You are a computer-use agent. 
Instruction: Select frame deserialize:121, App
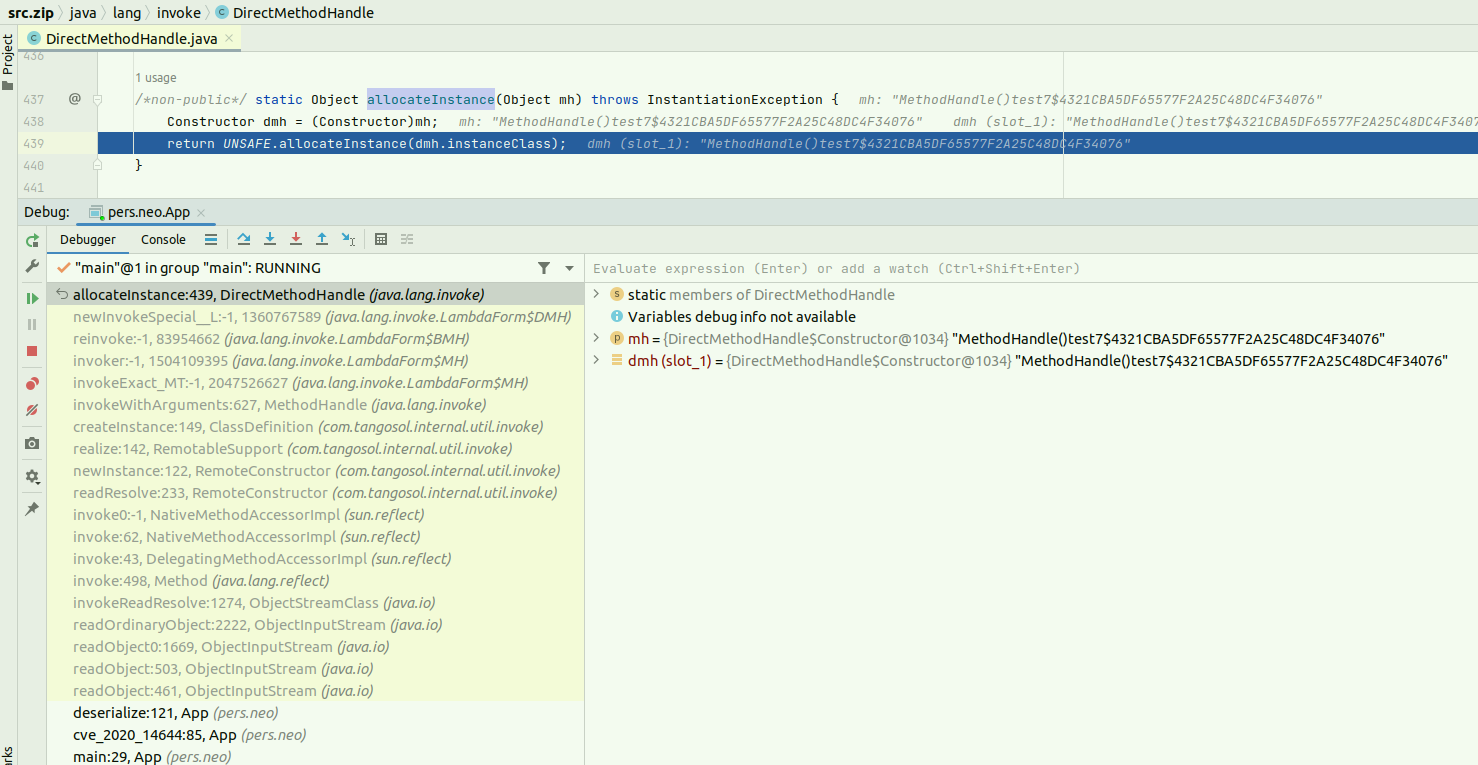tap(315, 713)
